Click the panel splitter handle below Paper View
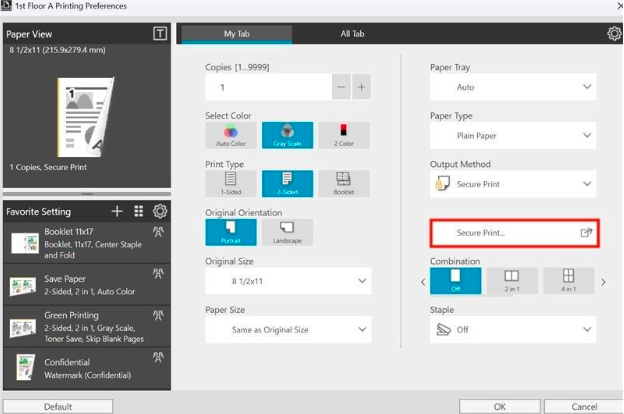Screen dimensions: 624x414 (x=87, y=194)
